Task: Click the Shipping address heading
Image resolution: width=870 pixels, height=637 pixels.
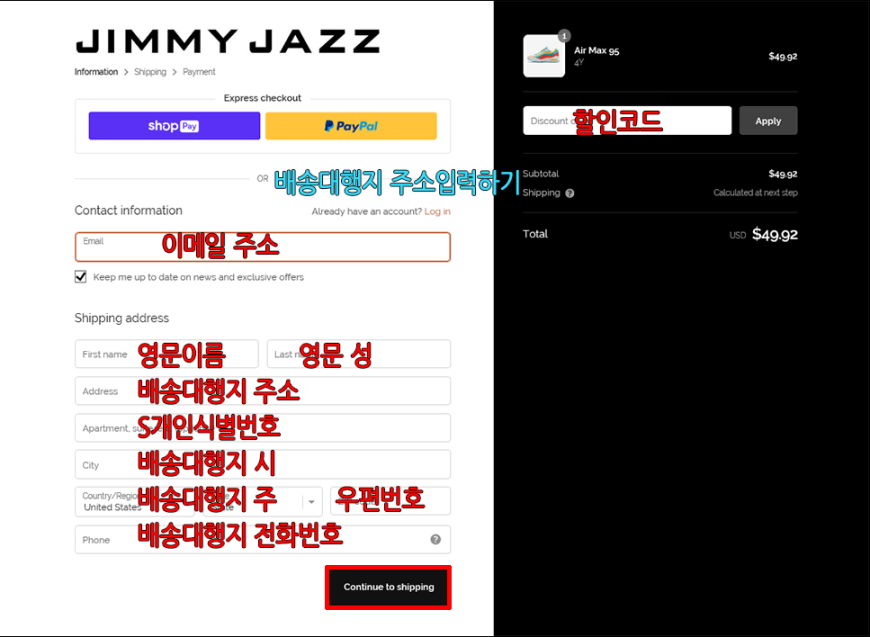Action: (122, 318)
